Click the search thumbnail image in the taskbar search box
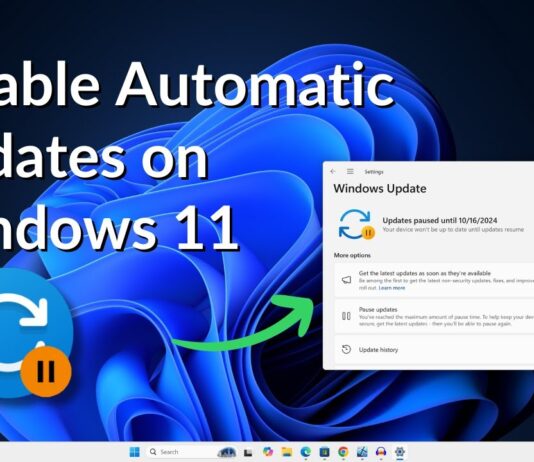Image resolution: width=534 pixels, height=462 pixels. click(x=227, y=452)
